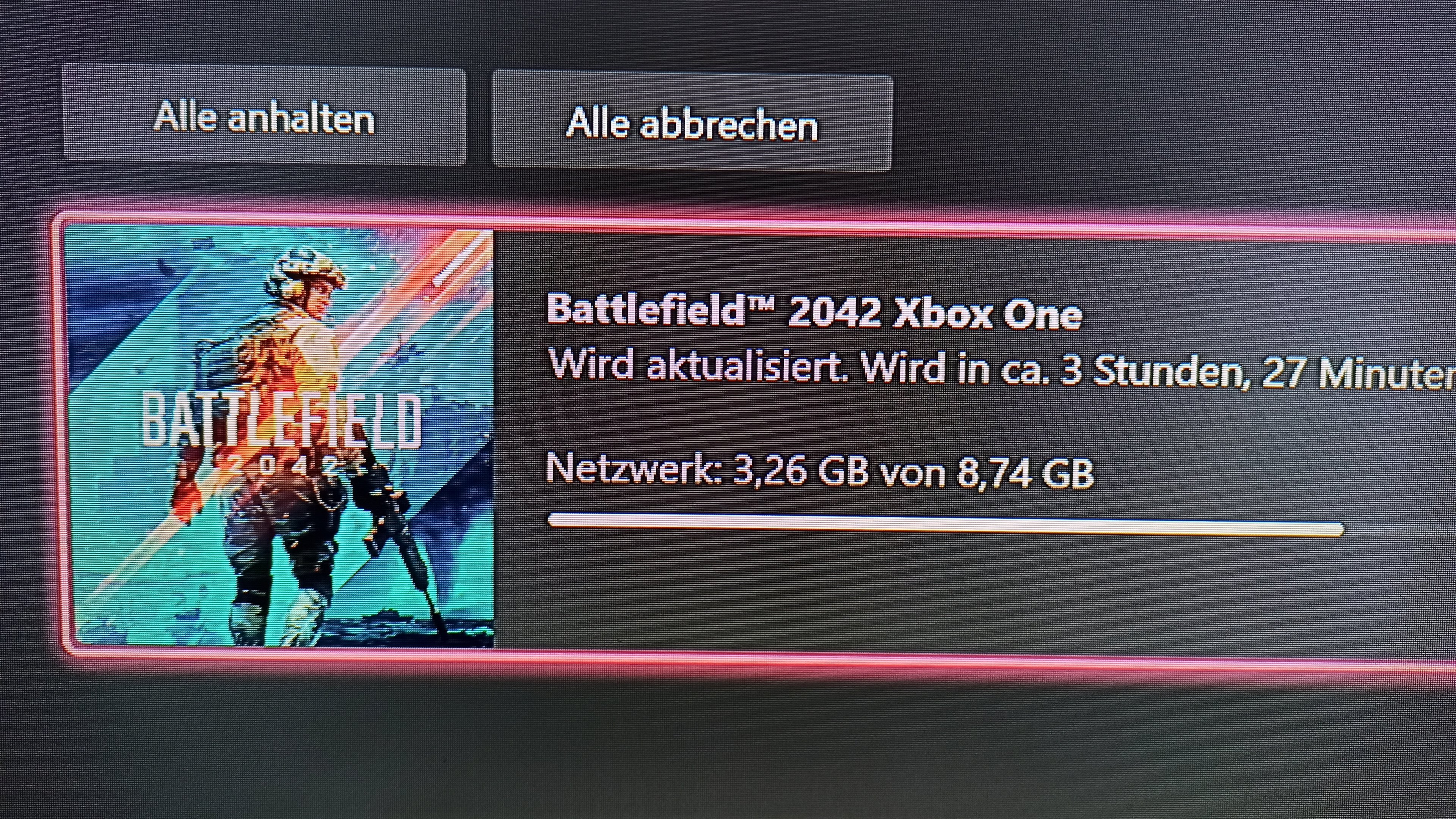Viewport: 1456px width, 819px height.
Task: Click the right end of progress bar
Action: coord(1337,530)
